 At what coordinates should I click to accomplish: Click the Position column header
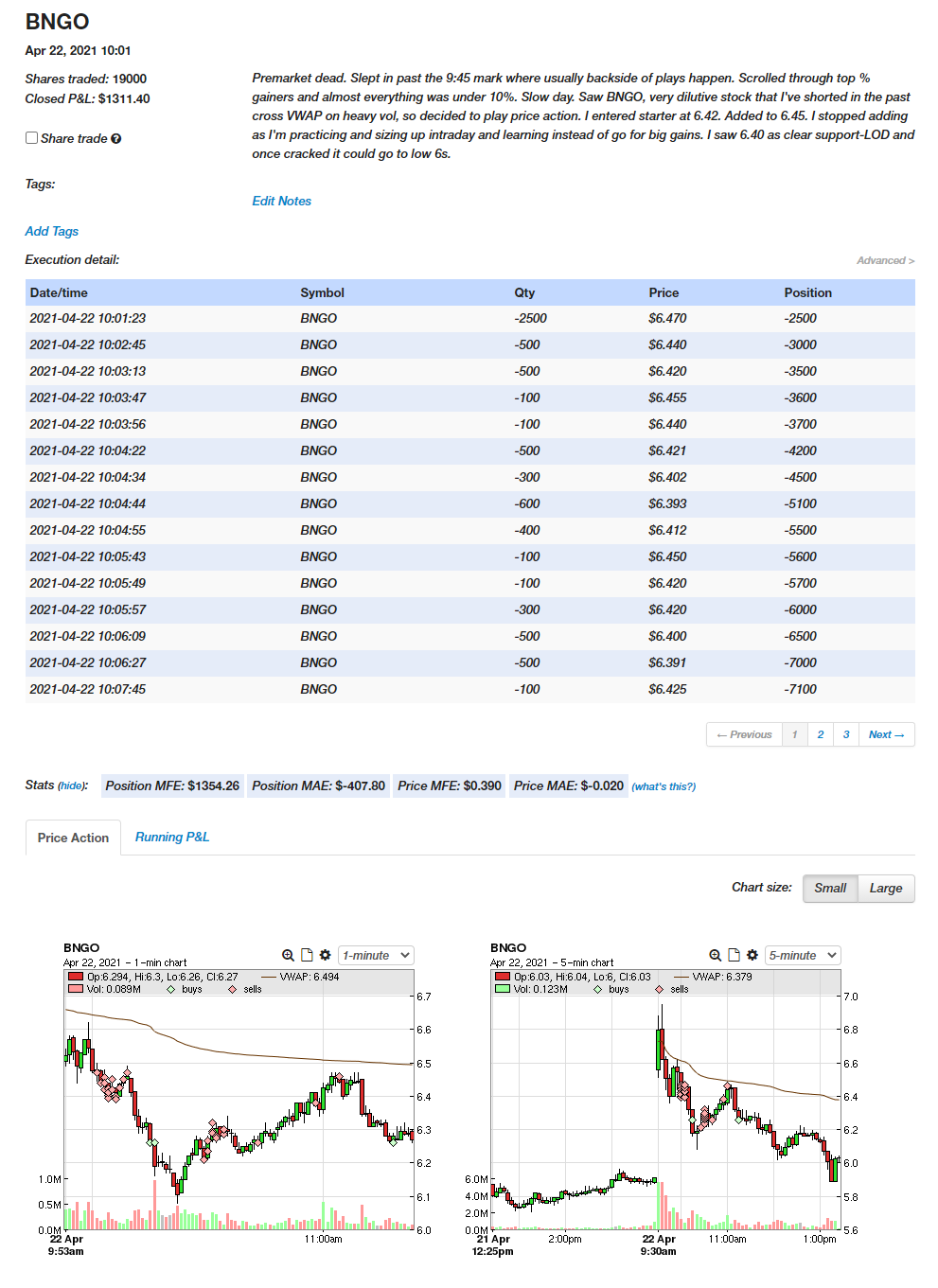(807, 292)
